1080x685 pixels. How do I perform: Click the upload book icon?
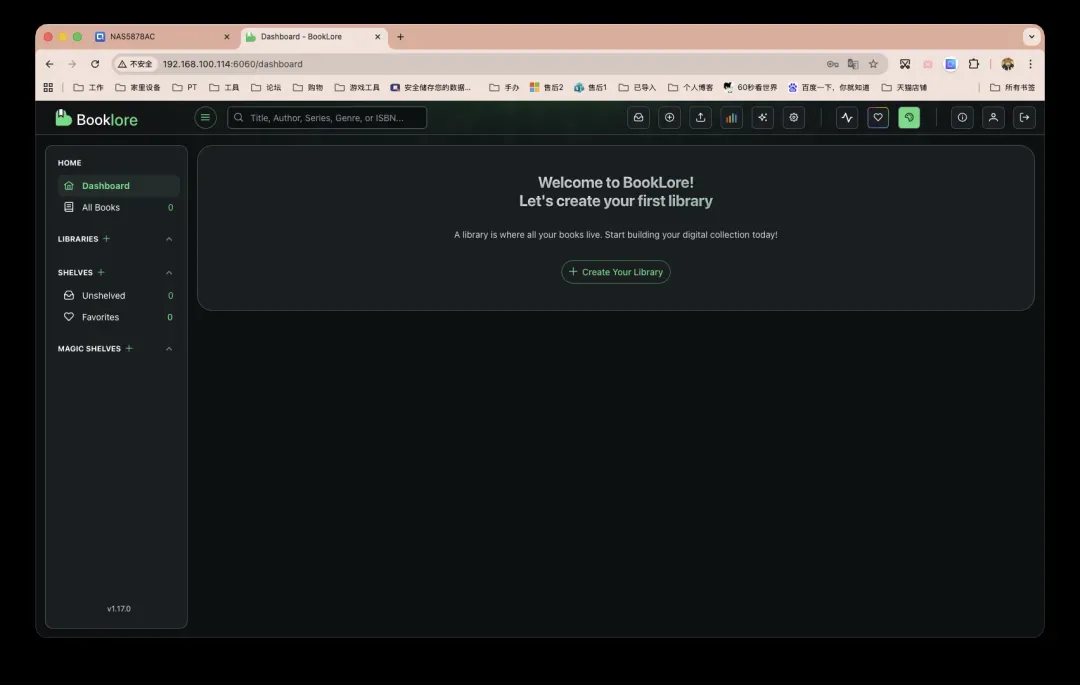(700, 118)
